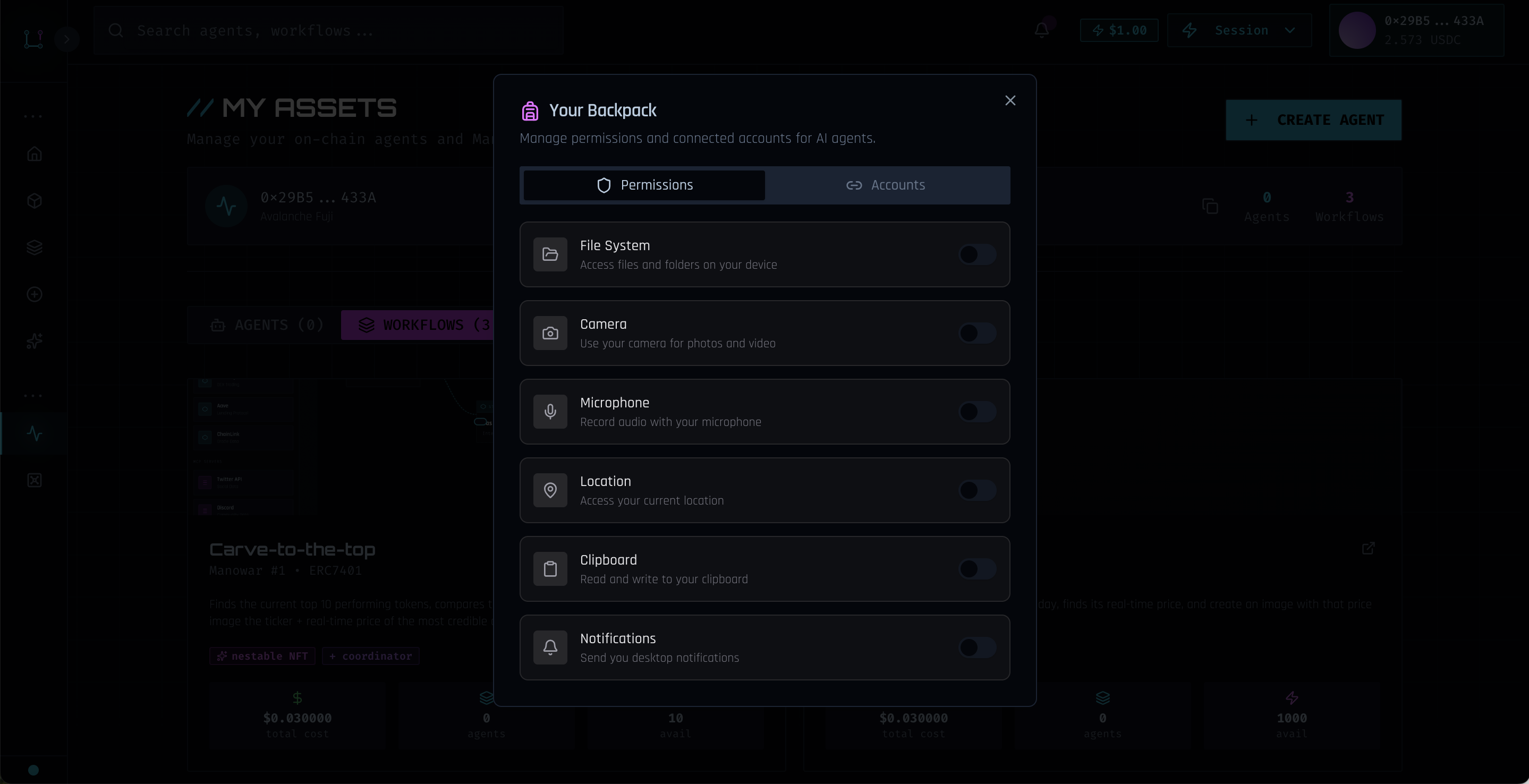The image size is (1529, 784).
Task: Open the Session dropdown menu
Action: click(x=1239, y=30)
